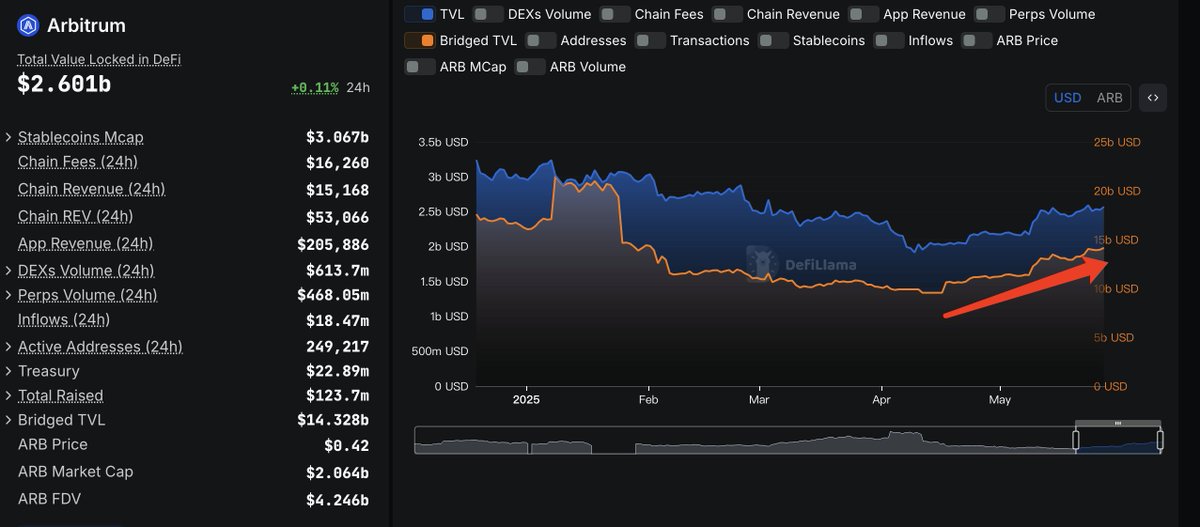The image size is (1200, 527).
Task: Click the $22.89m treasury value
Action: [x=338, y=371]
